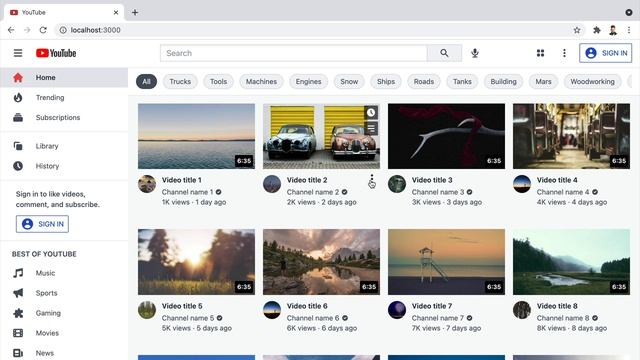Image resolution: width=640 pixels, height=360 pixels.
Task: Click the search magnifier button
Action: tap(444, 53)
